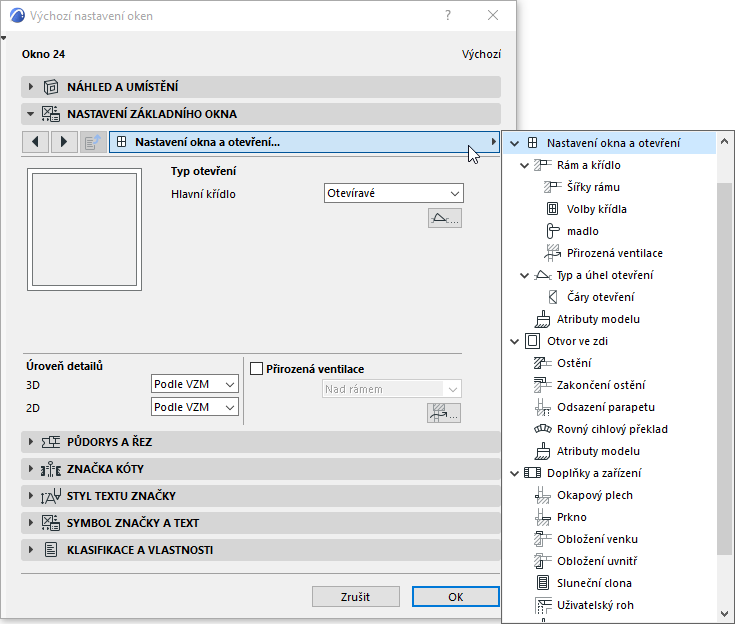Open the 2D detail level dropdown

click(195, 407)
